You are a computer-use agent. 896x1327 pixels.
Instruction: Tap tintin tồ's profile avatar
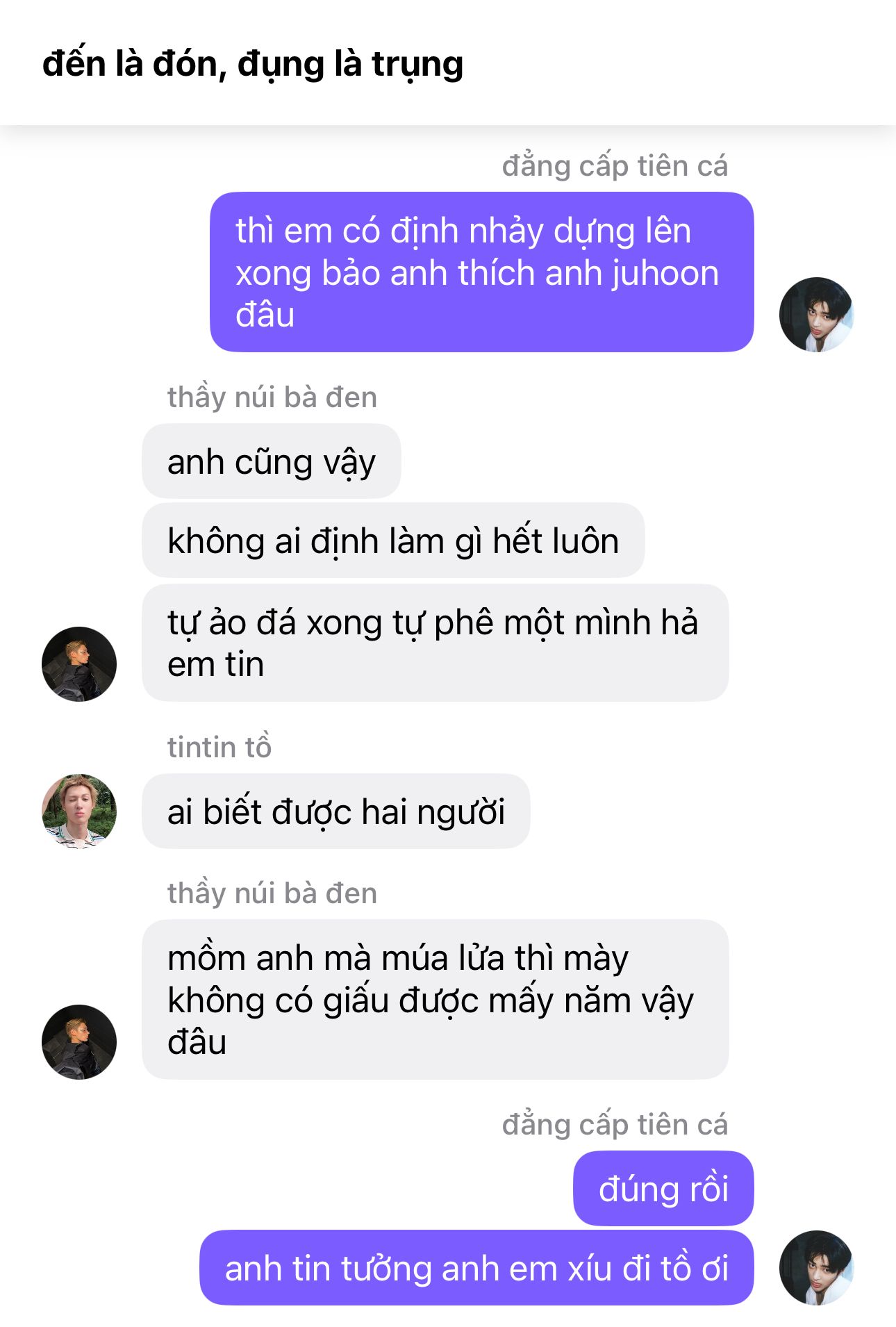pos(79,811)
